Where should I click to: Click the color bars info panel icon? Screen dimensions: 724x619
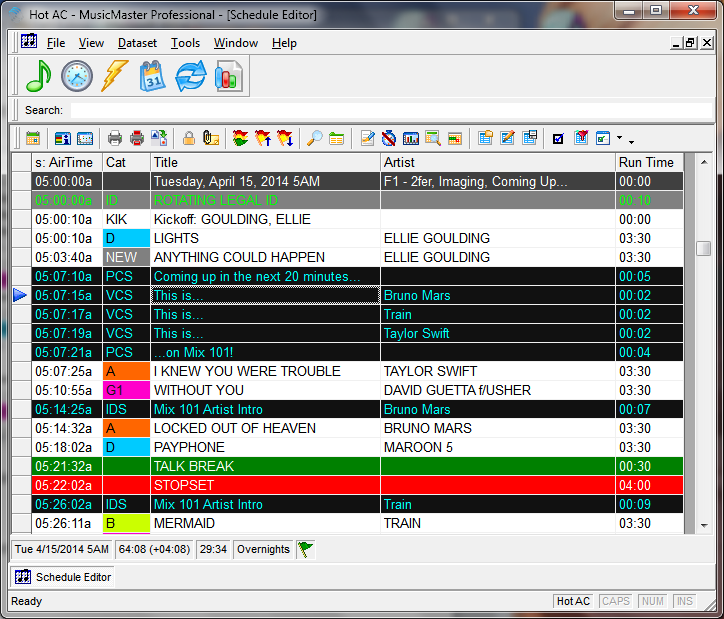(62, 138)
